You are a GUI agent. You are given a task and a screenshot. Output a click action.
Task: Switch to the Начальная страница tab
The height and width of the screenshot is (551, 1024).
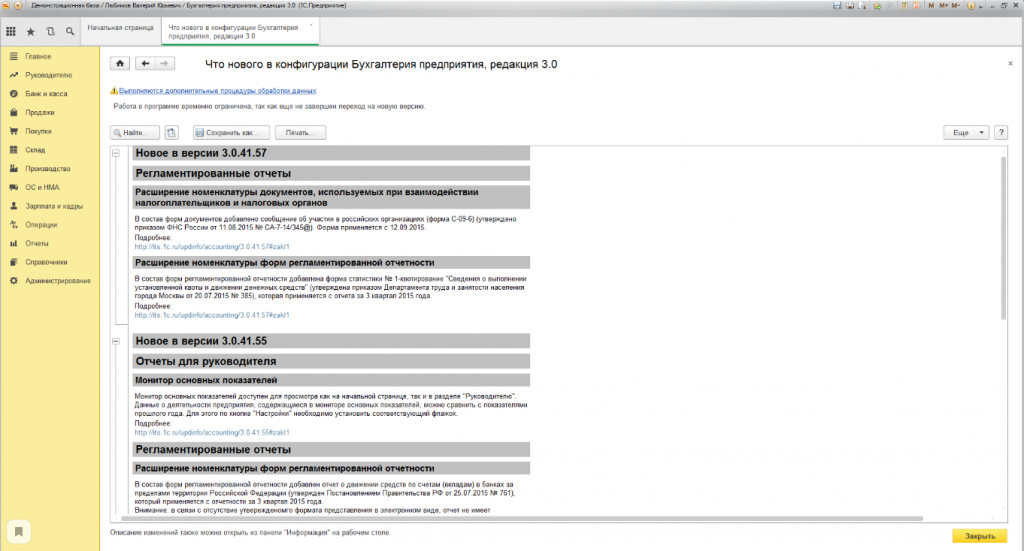(119, 27)
